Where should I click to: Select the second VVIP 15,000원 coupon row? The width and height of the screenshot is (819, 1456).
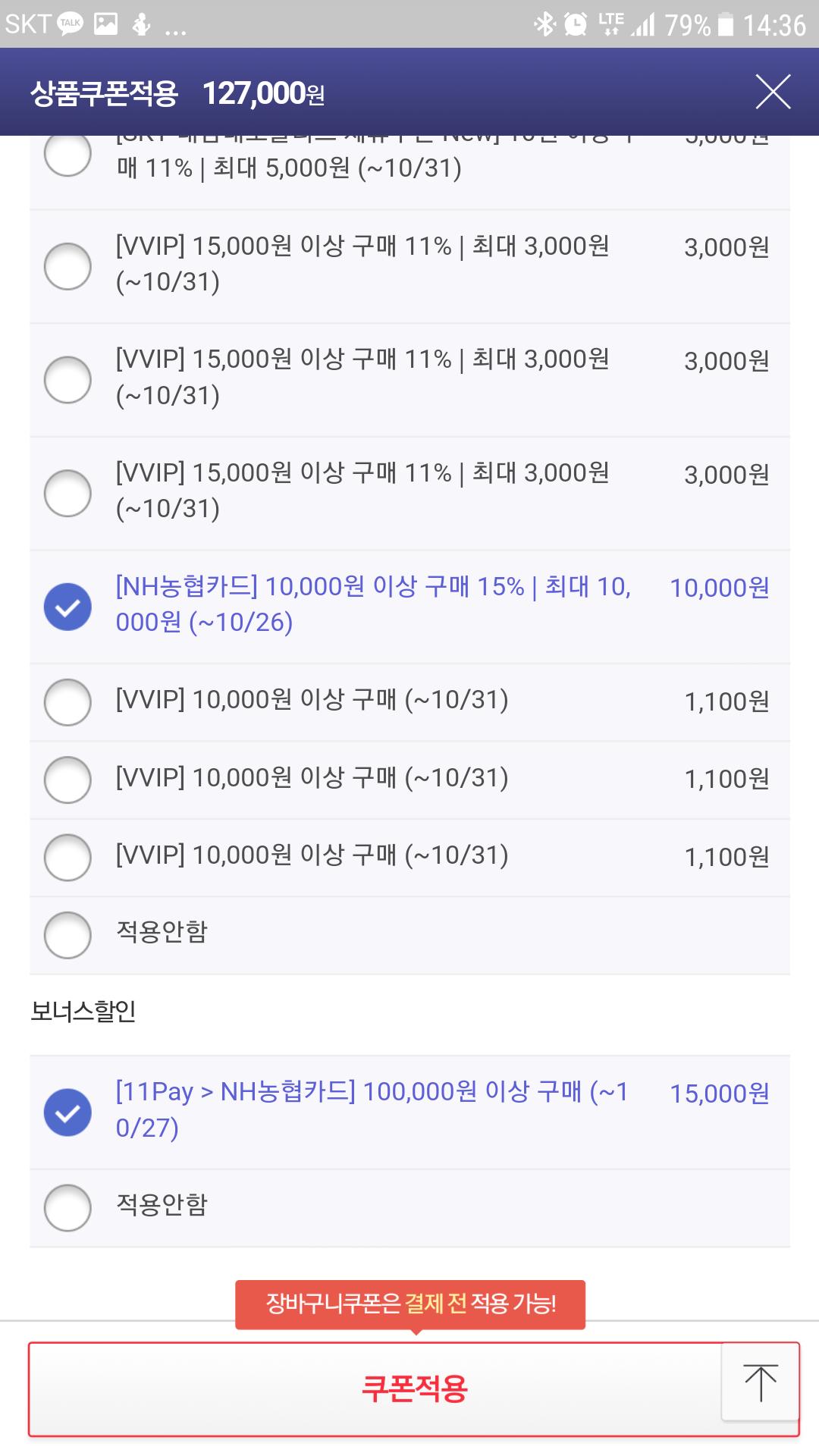409,380
